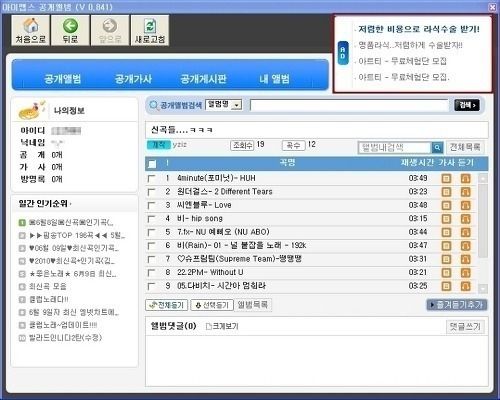Click the 즐겨듣기추가 favorites button

[x=457, y=305]
